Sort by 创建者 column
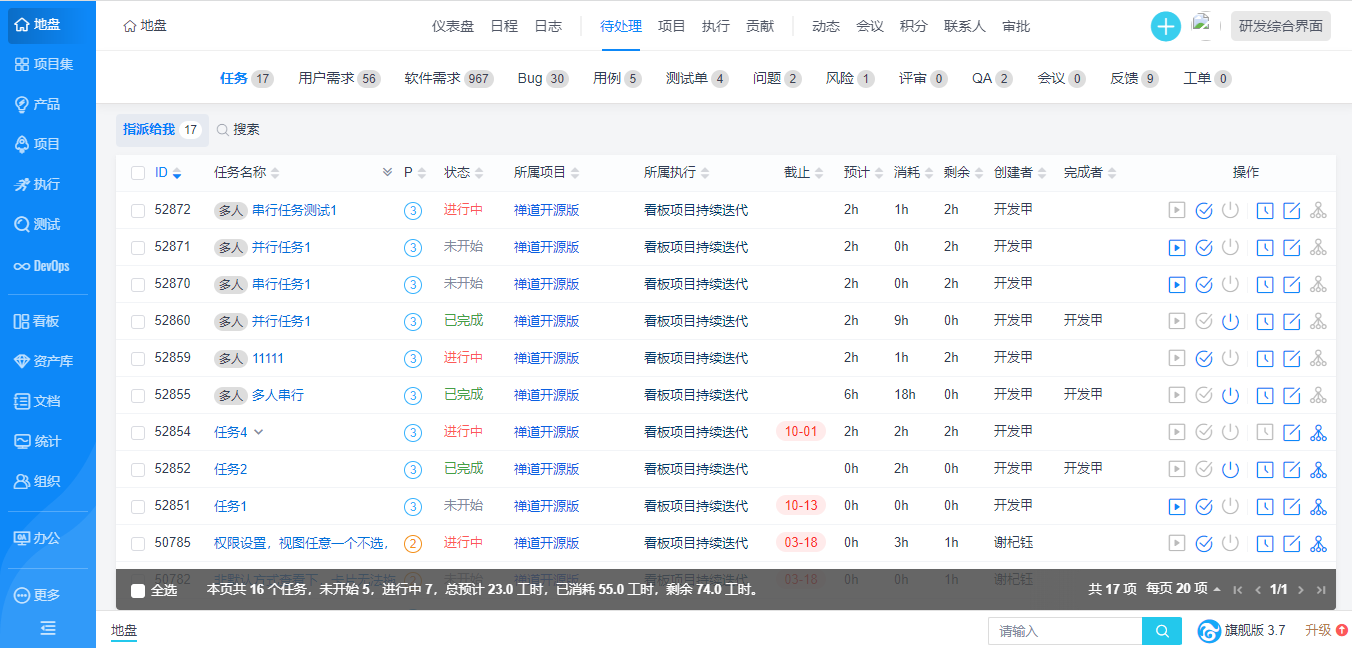Screen dimensions: 1352x648 (1018, 173)
